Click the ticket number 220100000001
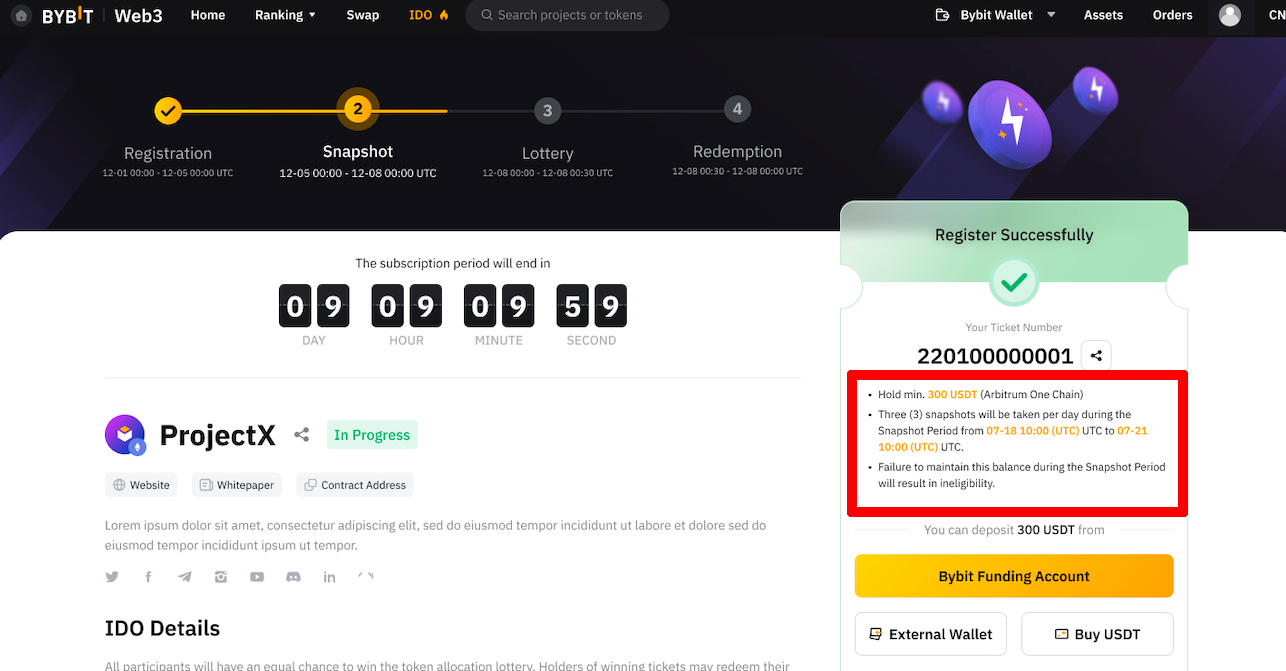This screenshot has height=671, width=1286. [995, 356]
